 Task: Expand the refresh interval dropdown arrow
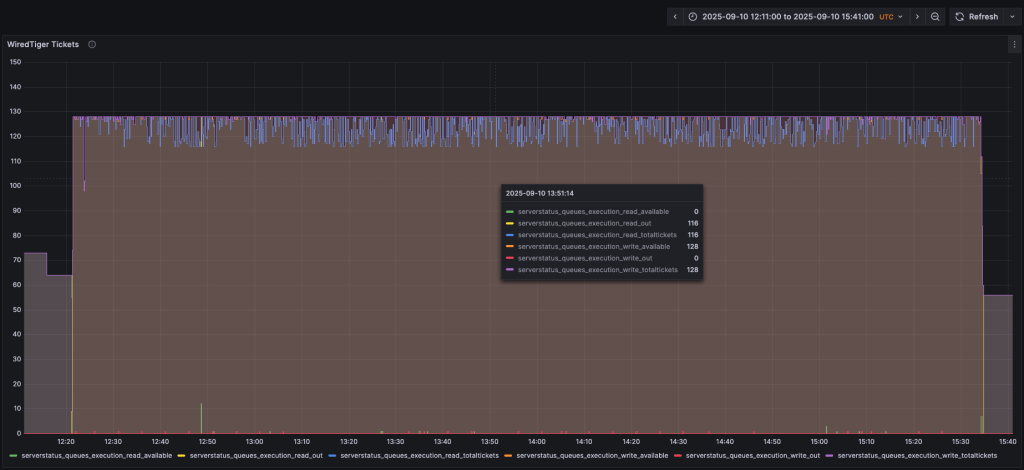pyautogui.click(x=1010, y=17)
